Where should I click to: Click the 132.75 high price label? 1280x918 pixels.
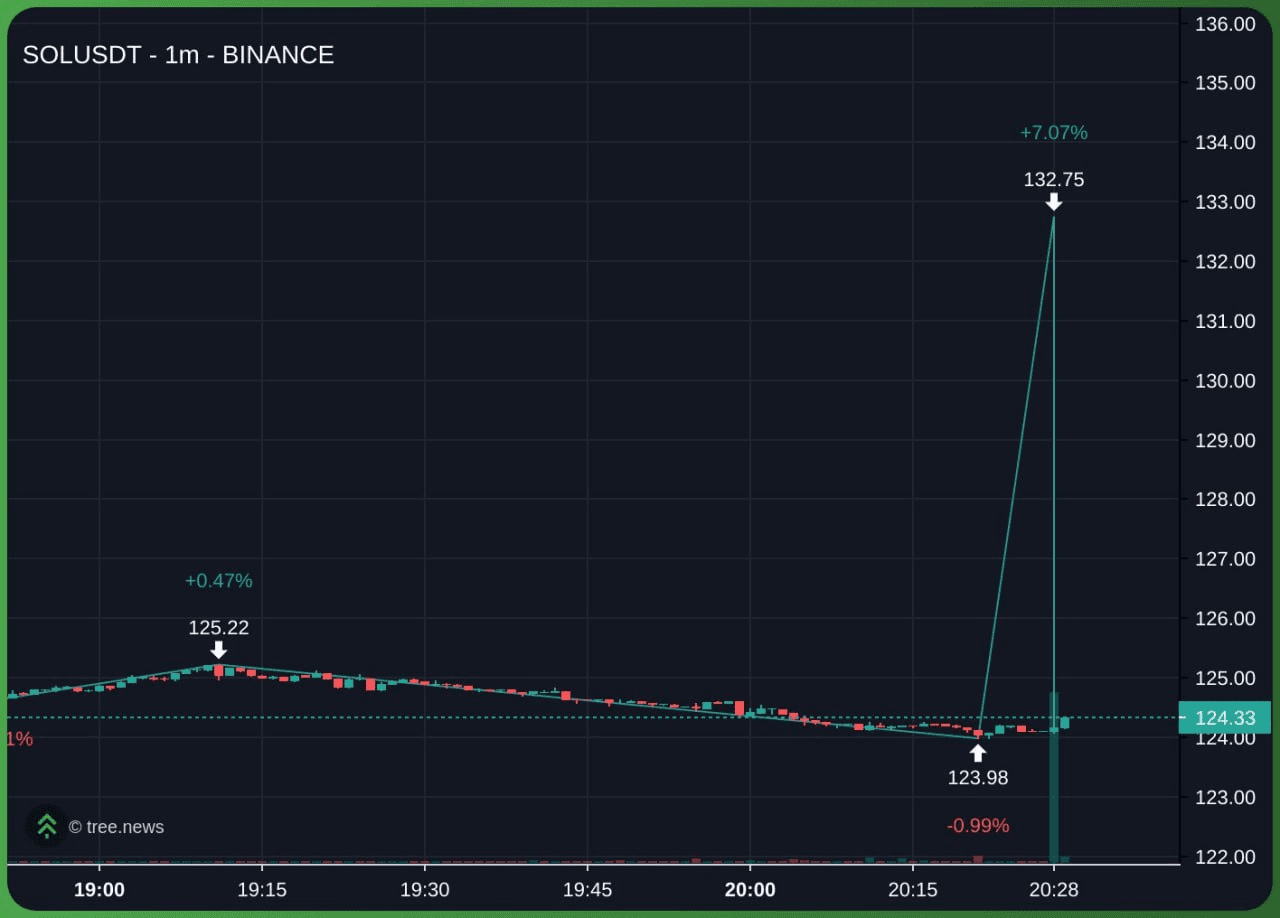coord(1054,180)
